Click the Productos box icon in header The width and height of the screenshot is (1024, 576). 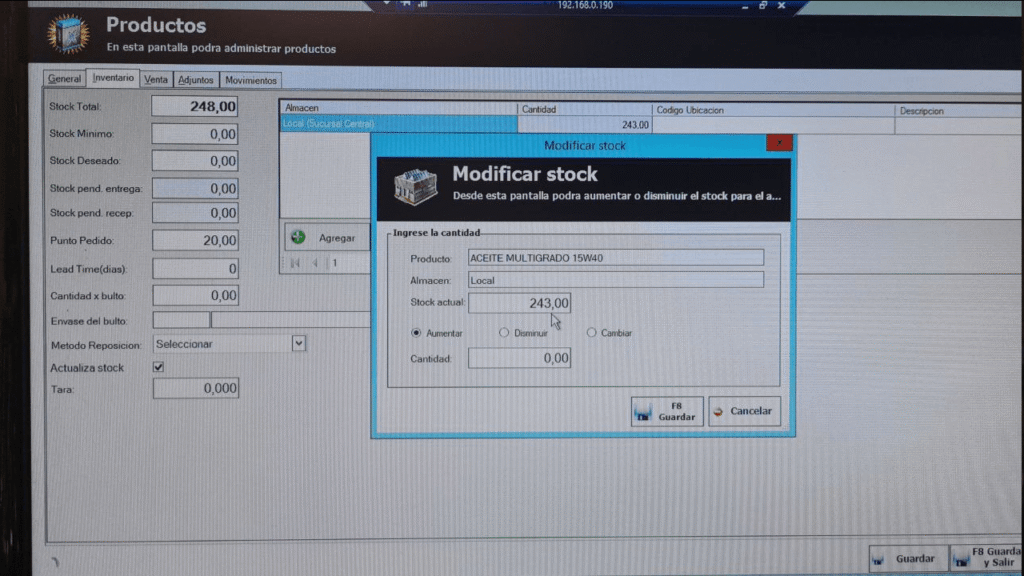pos(68,34)
